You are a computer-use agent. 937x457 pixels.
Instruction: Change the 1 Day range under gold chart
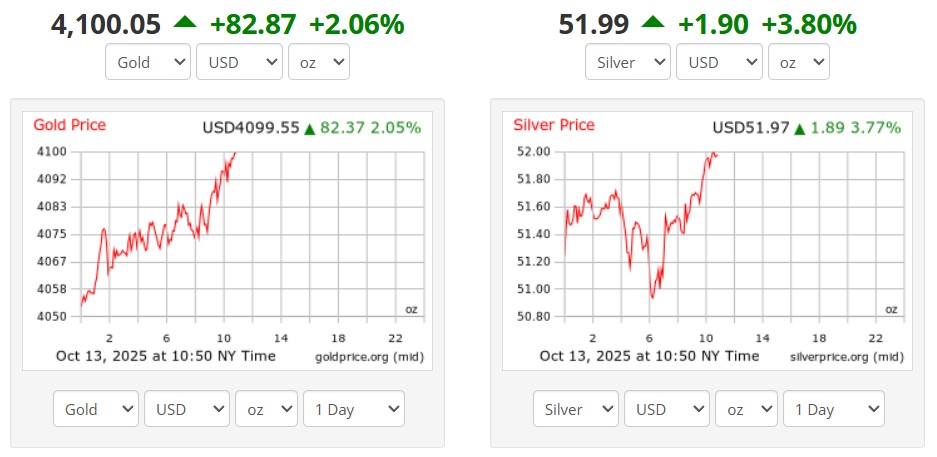click(x=354, y=409)
